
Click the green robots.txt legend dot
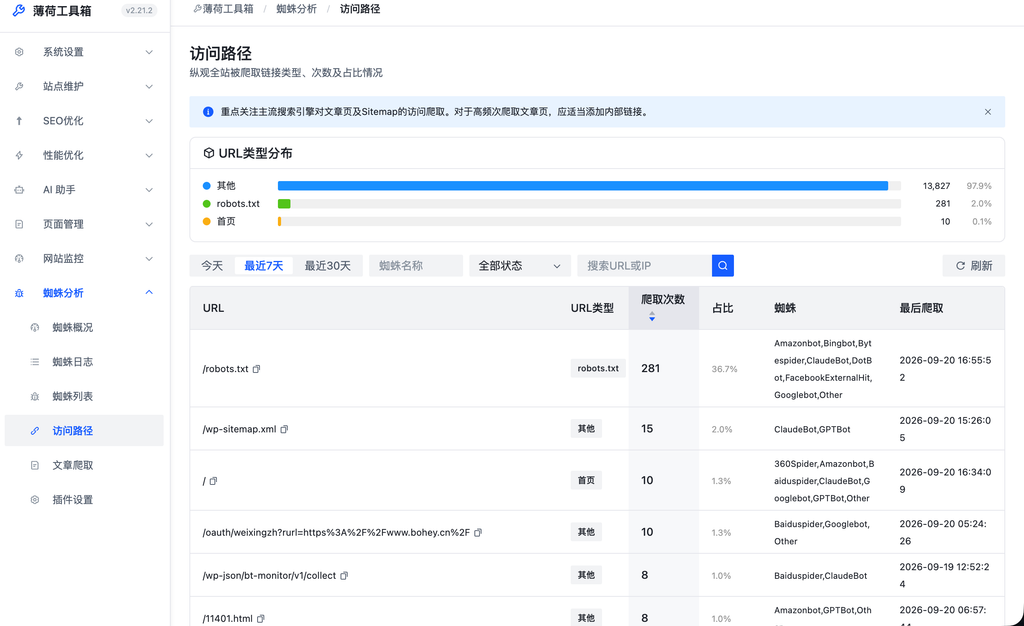click(206, 204)
